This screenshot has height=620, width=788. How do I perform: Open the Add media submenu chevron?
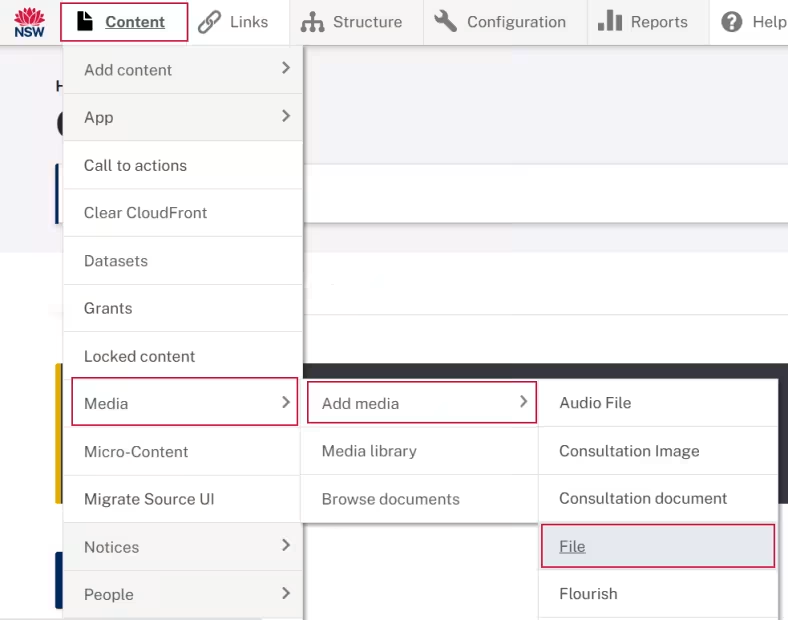pos(523,401)
